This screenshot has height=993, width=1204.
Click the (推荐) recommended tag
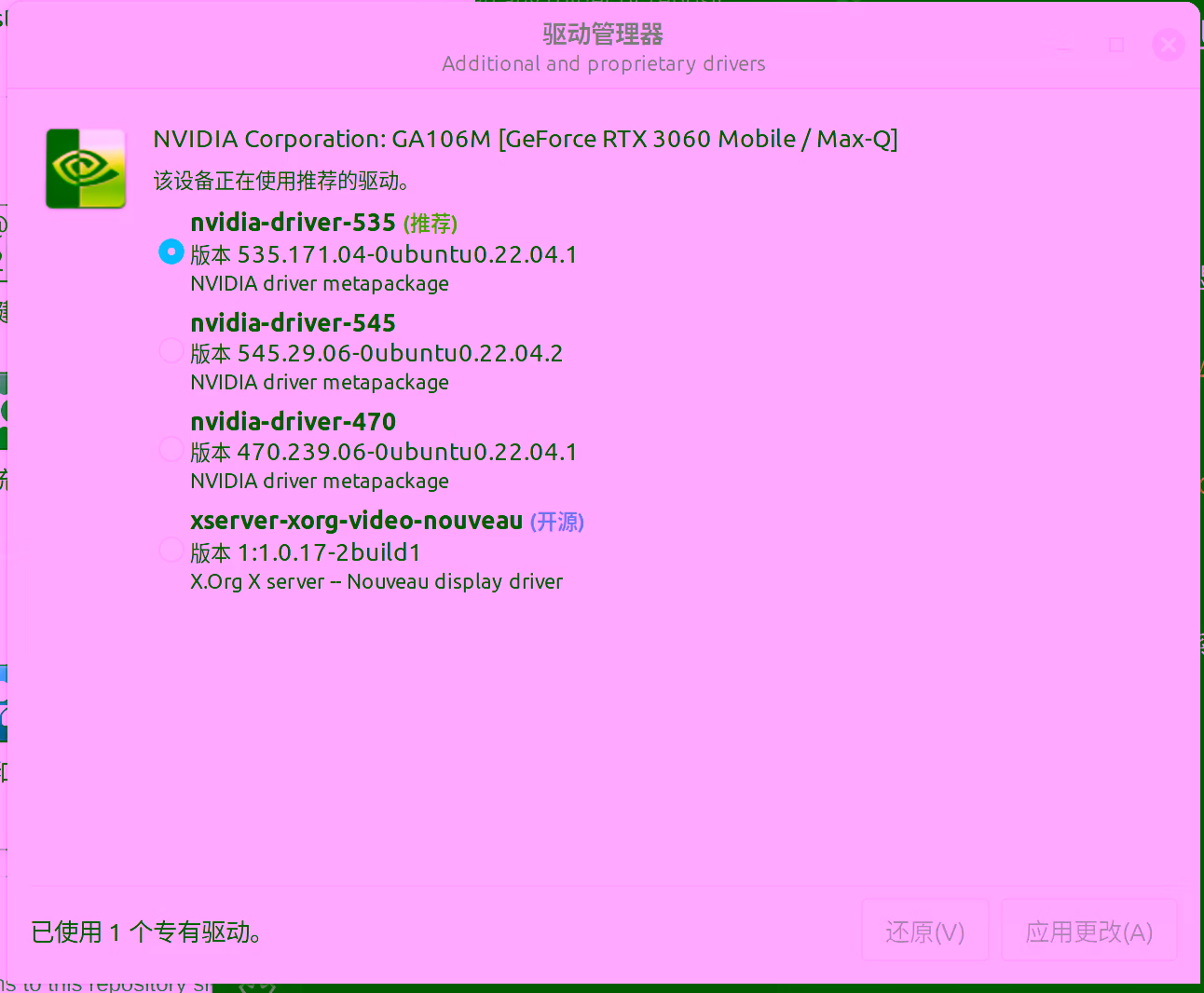pos(431,224)
